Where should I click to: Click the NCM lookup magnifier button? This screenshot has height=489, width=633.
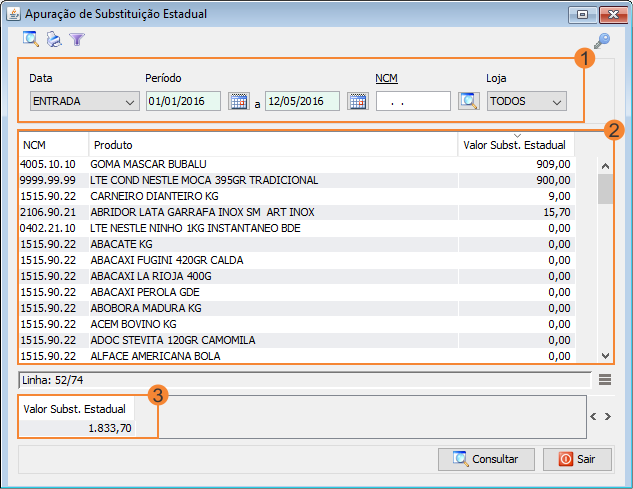pyautogui.click(x=469, y=101)
